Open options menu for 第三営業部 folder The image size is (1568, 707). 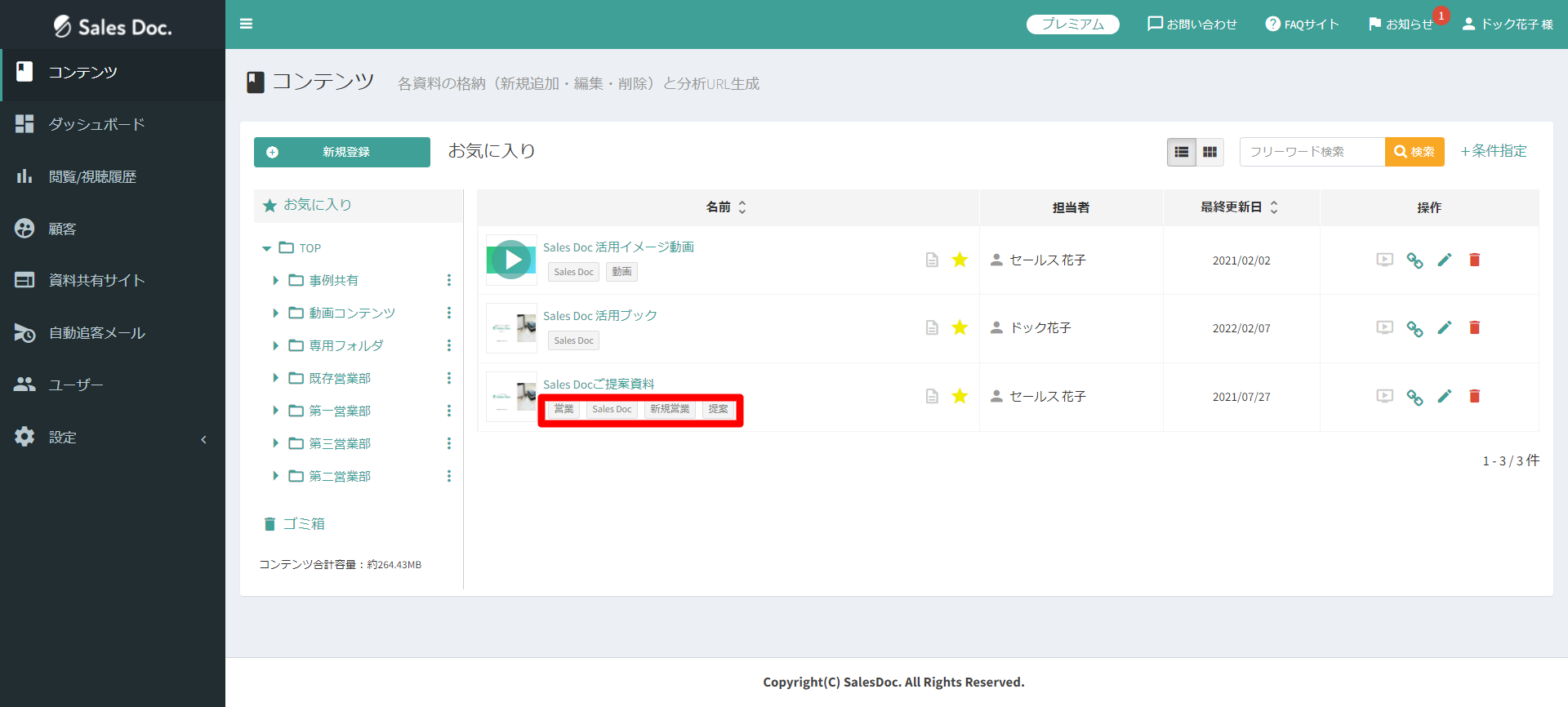tap(448, 443)
